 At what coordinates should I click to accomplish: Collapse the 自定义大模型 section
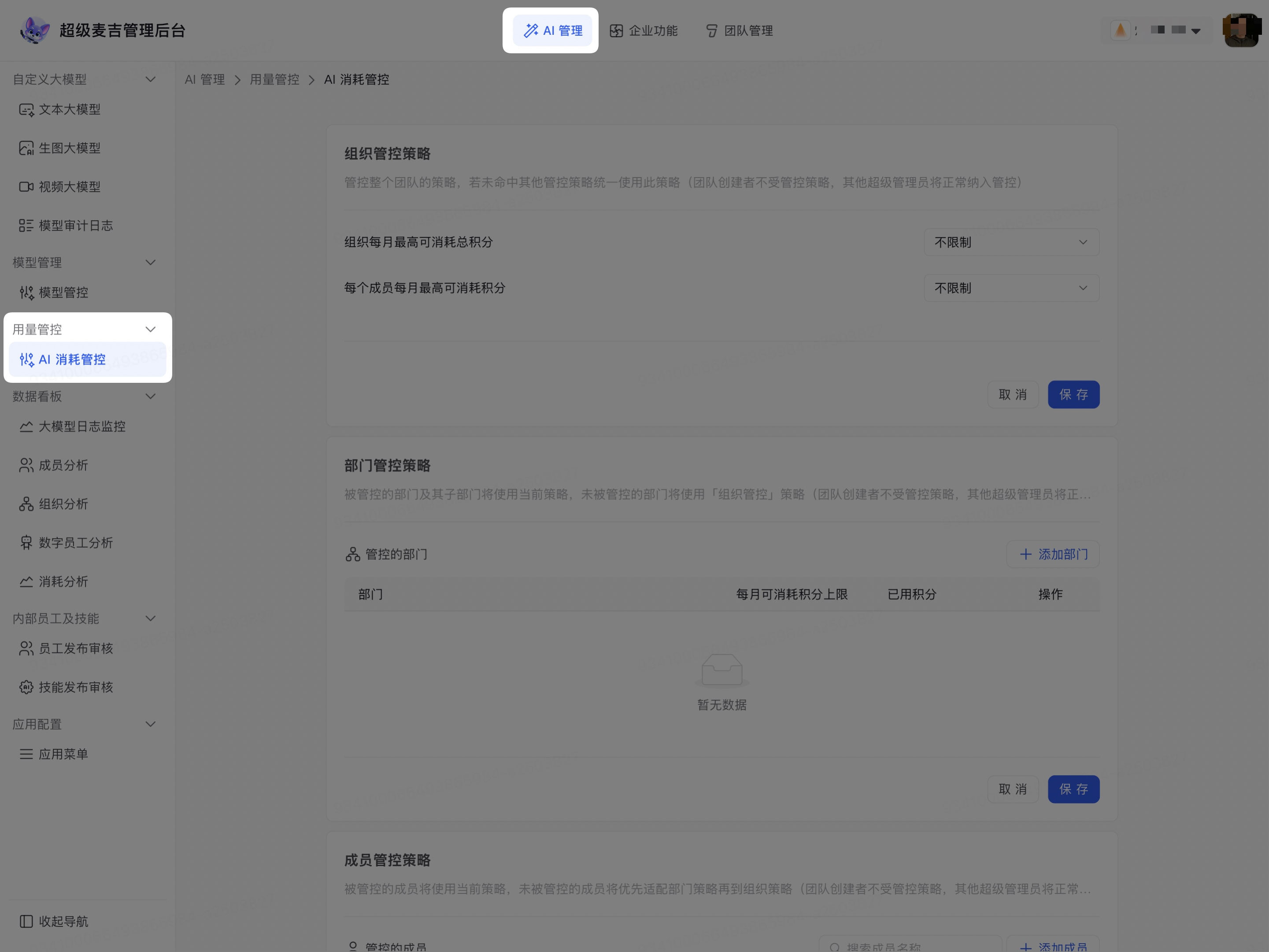point(150,79)
